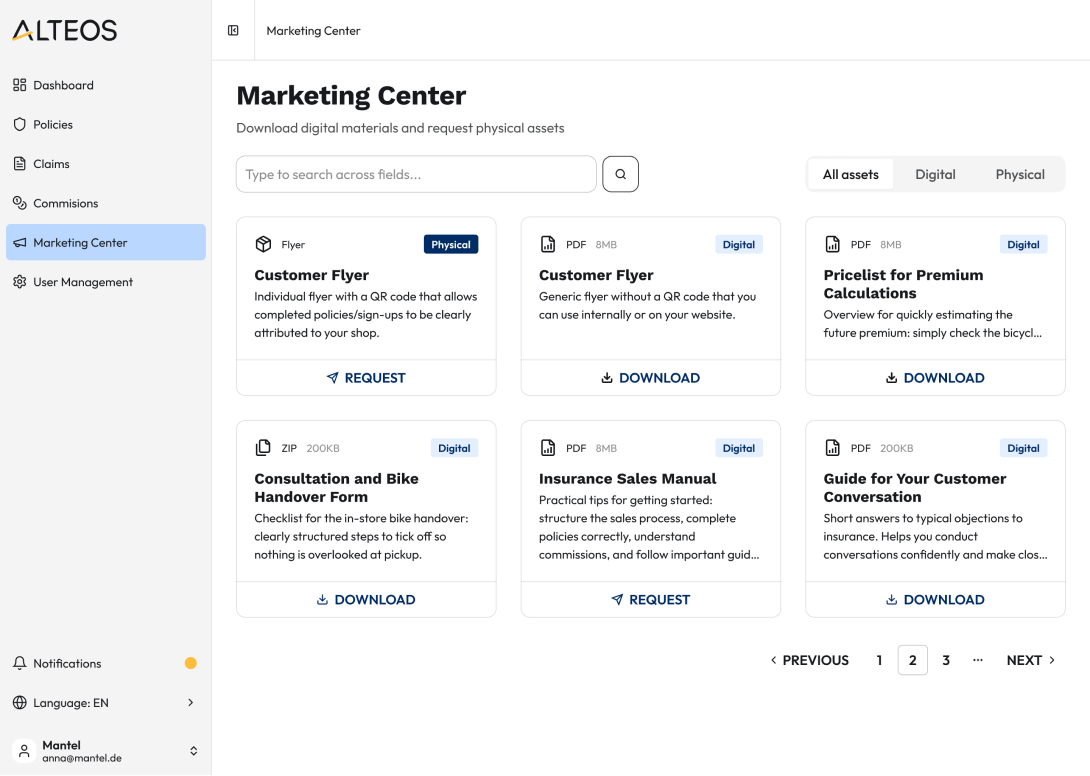Open the Notifications item
This screenshot has height=776, width=1090.
[106, 663]
